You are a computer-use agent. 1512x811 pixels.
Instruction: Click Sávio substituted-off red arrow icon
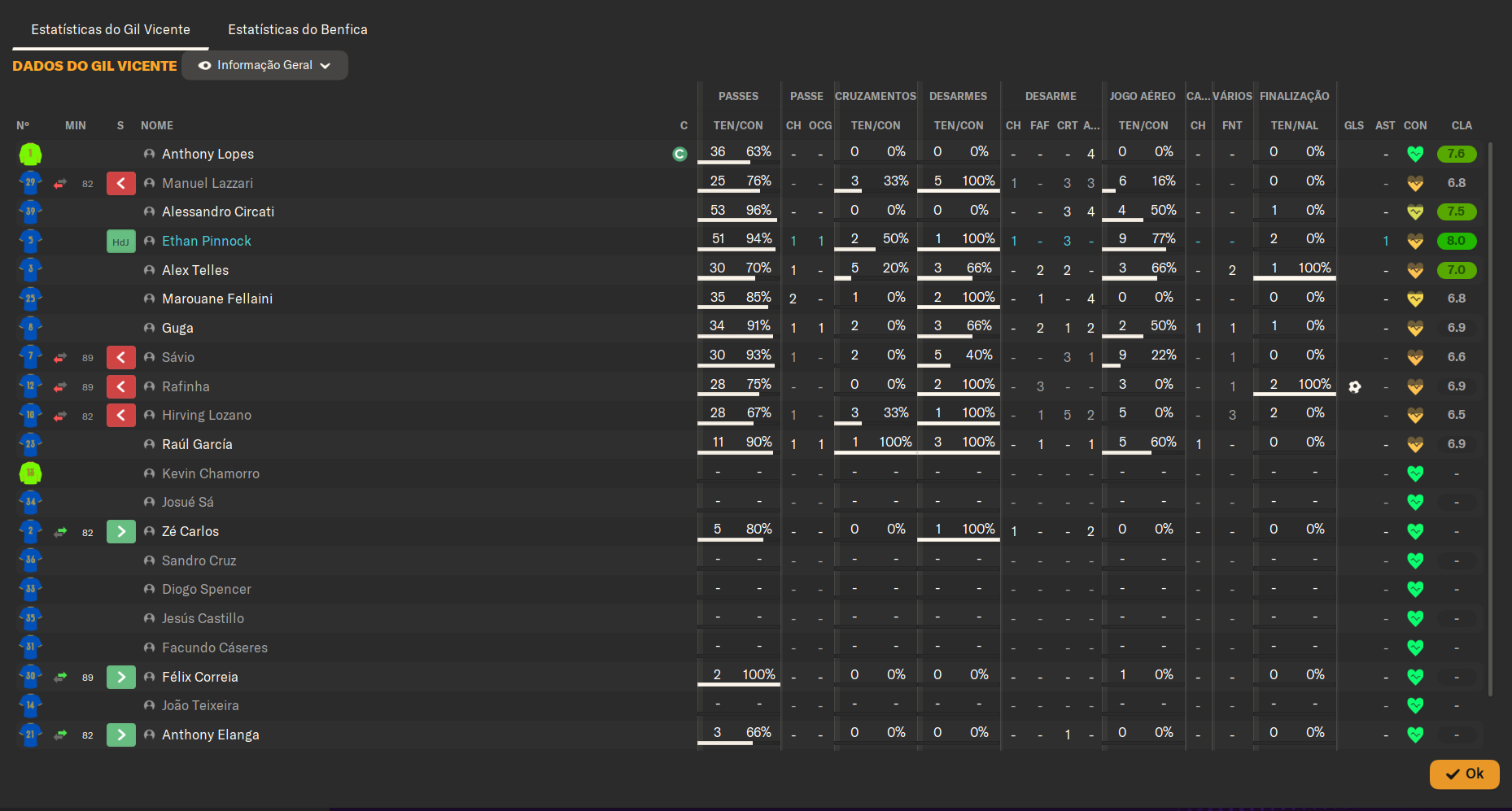[121, 357]
